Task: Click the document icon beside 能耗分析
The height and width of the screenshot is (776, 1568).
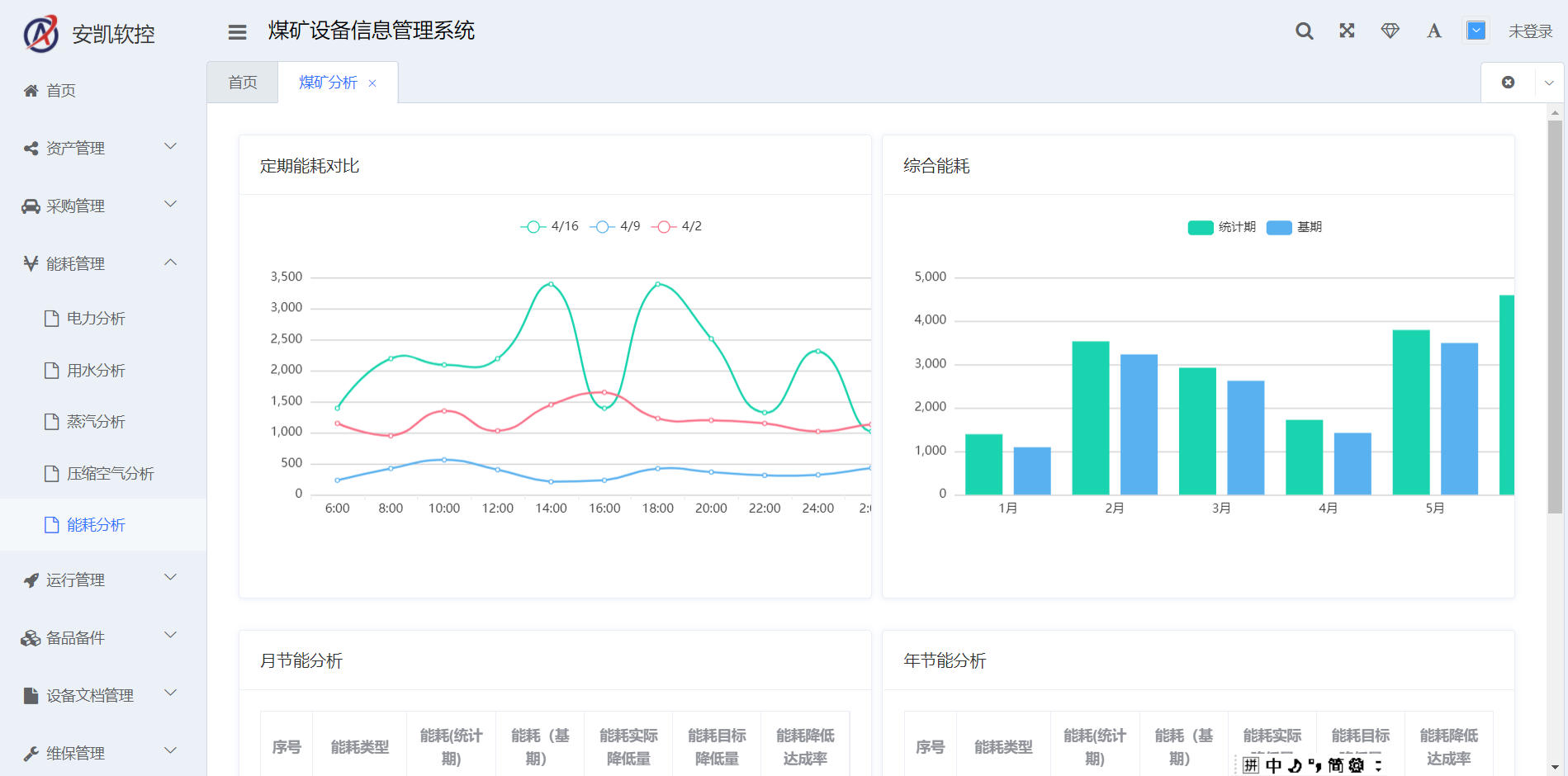Action: (51, 525)
